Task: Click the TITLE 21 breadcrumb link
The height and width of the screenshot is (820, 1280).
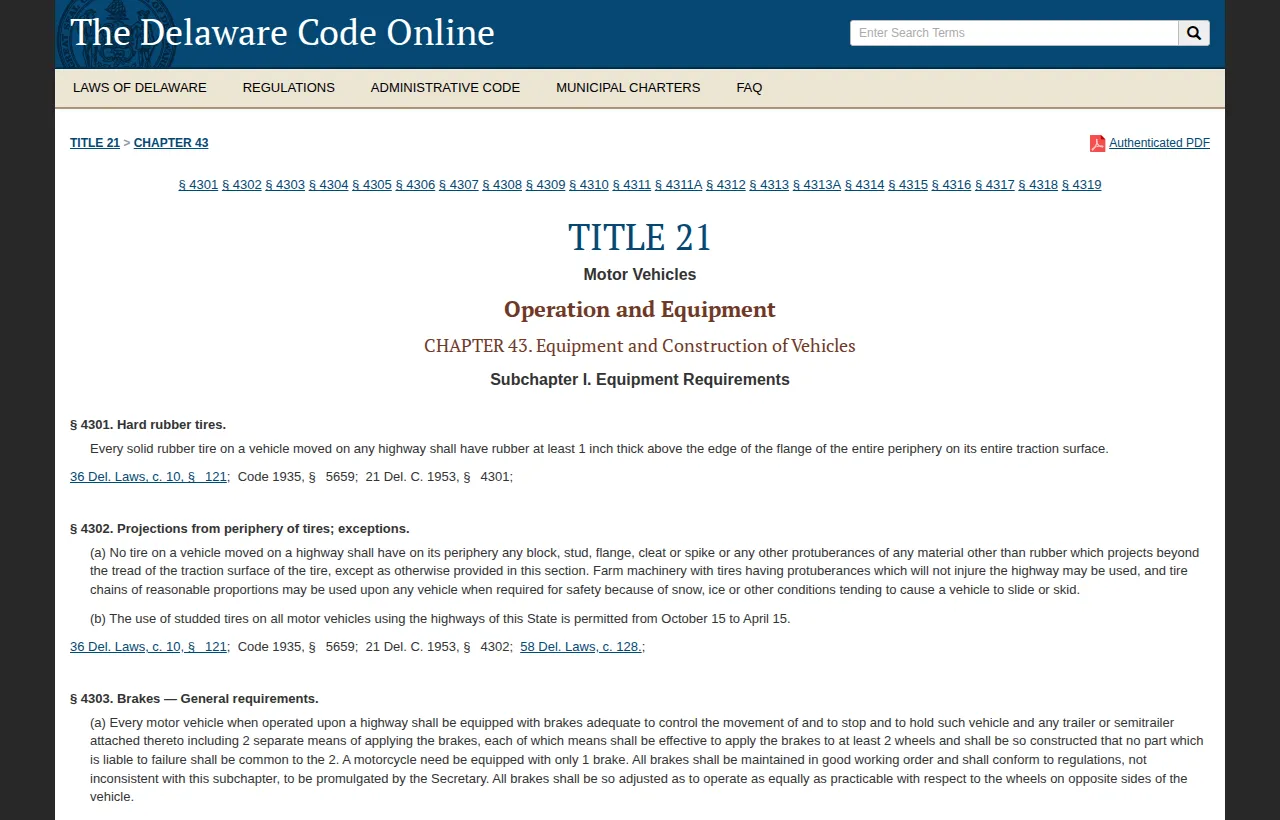Action: click(x=94, y=142)
